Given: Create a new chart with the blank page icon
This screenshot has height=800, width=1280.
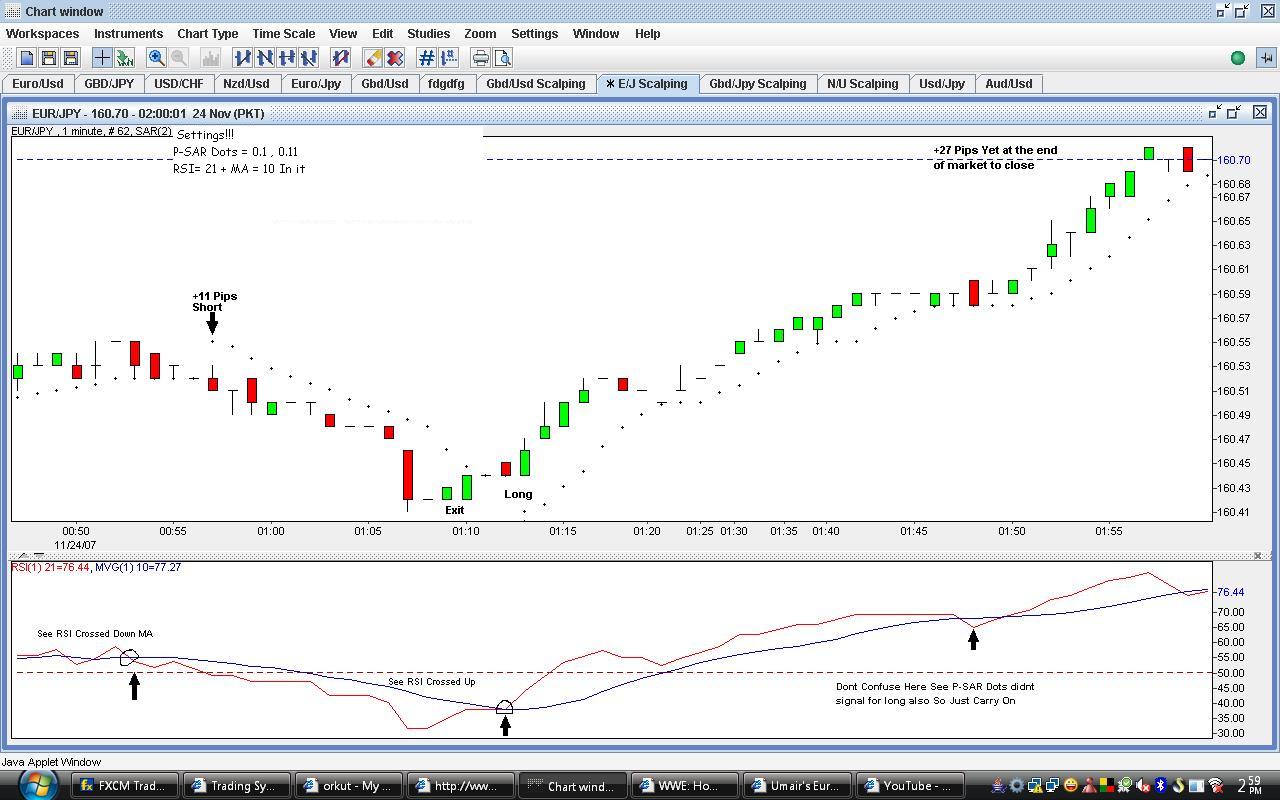Looking at the screenshot, I should point(27,58).
